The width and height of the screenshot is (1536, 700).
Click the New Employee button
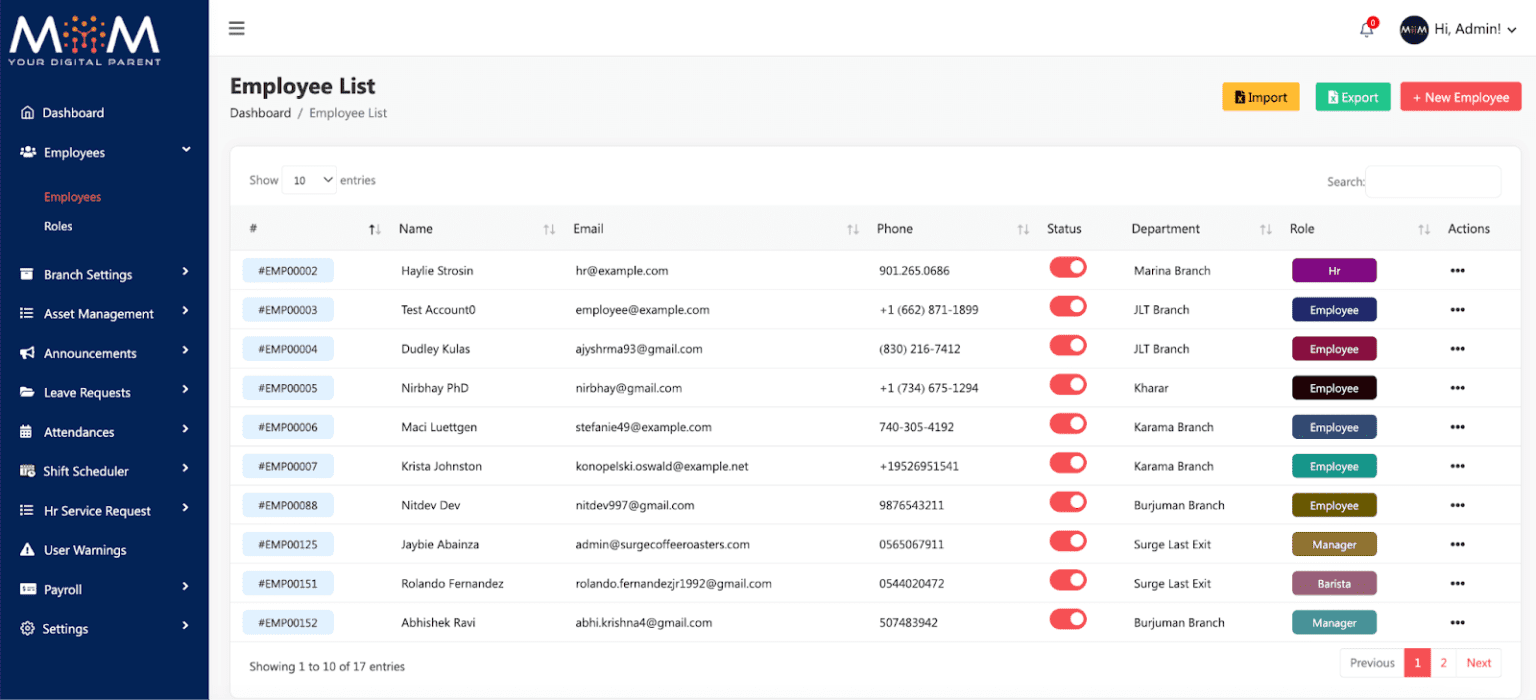tap(1460, 97)
